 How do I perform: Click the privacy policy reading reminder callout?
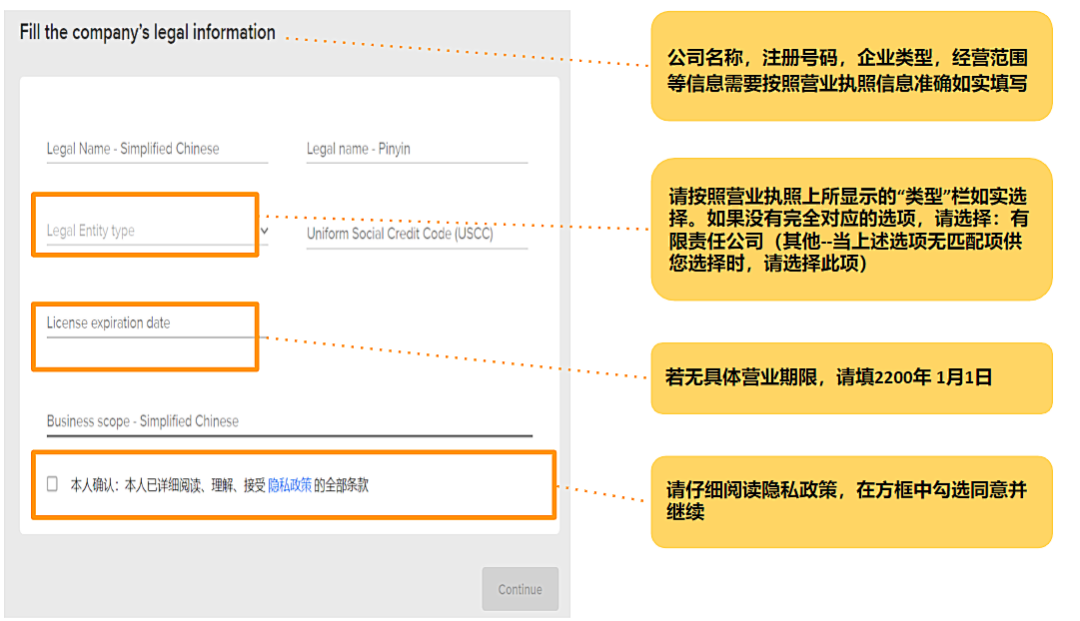pos(852,502)
